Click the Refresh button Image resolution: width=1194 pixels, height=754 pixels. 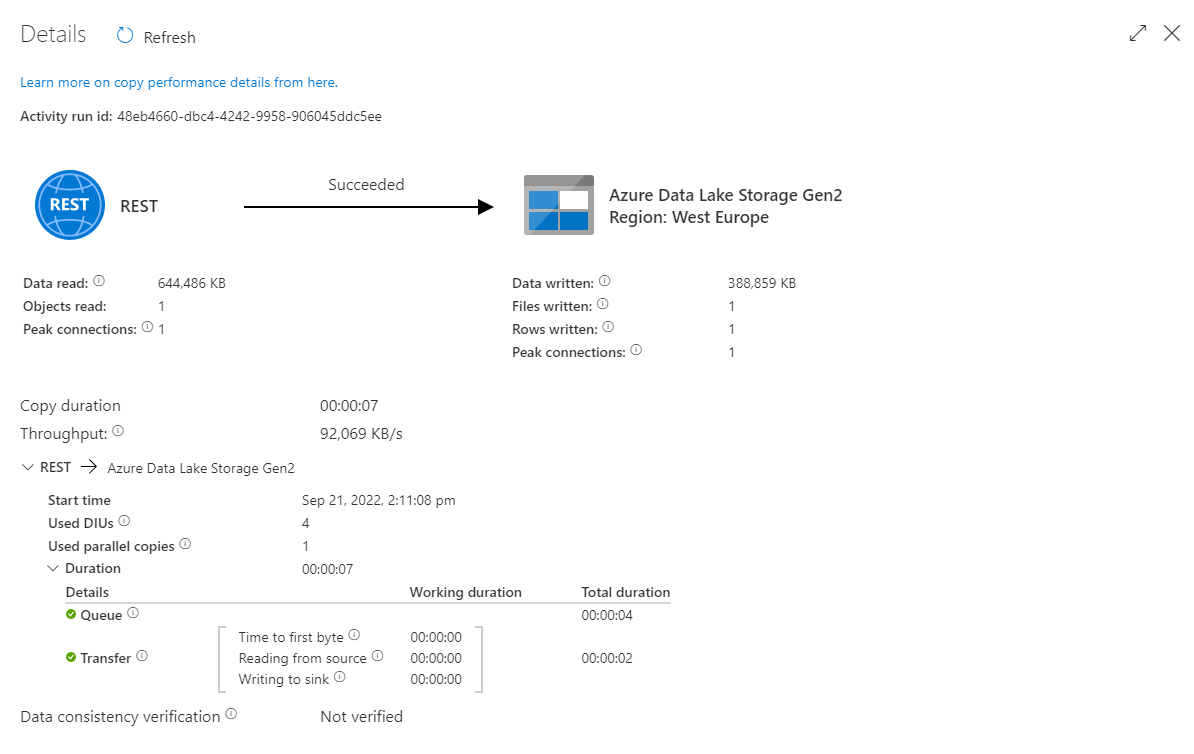tap(156, 37)
